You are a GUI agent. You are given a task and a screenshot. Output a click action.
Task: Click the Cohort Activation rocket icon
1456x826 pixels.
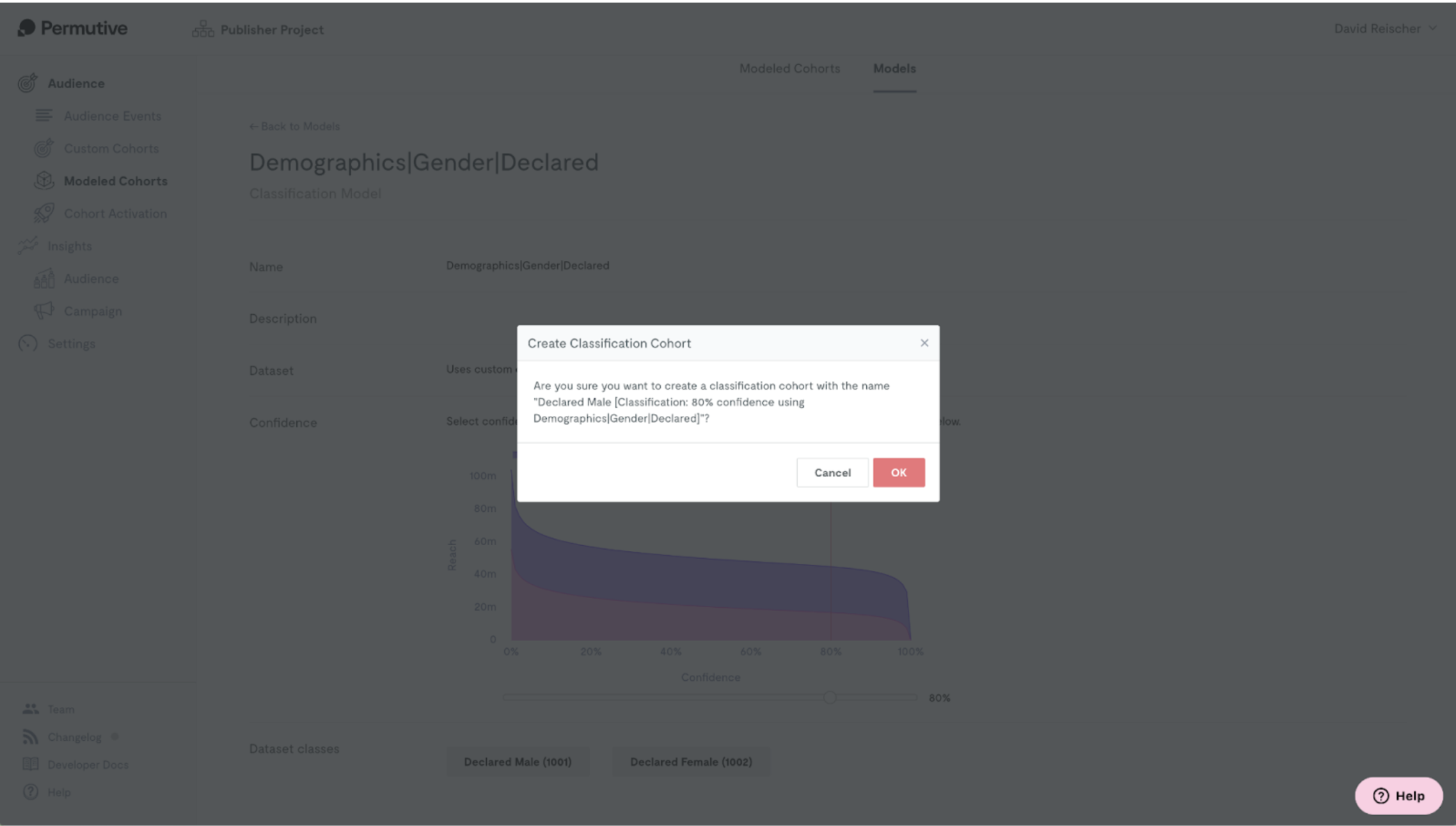(x=44, y=214)
